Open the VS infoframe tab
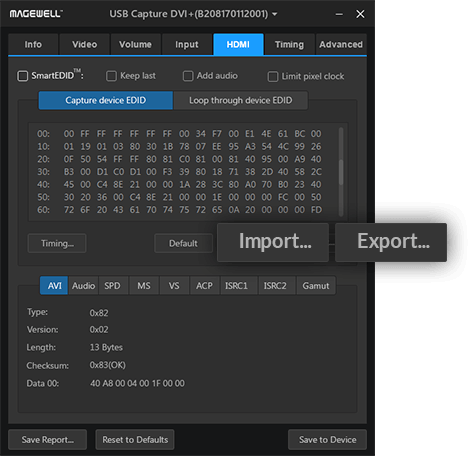The width and height of the screenshot is (469, 456). point(174,285)
